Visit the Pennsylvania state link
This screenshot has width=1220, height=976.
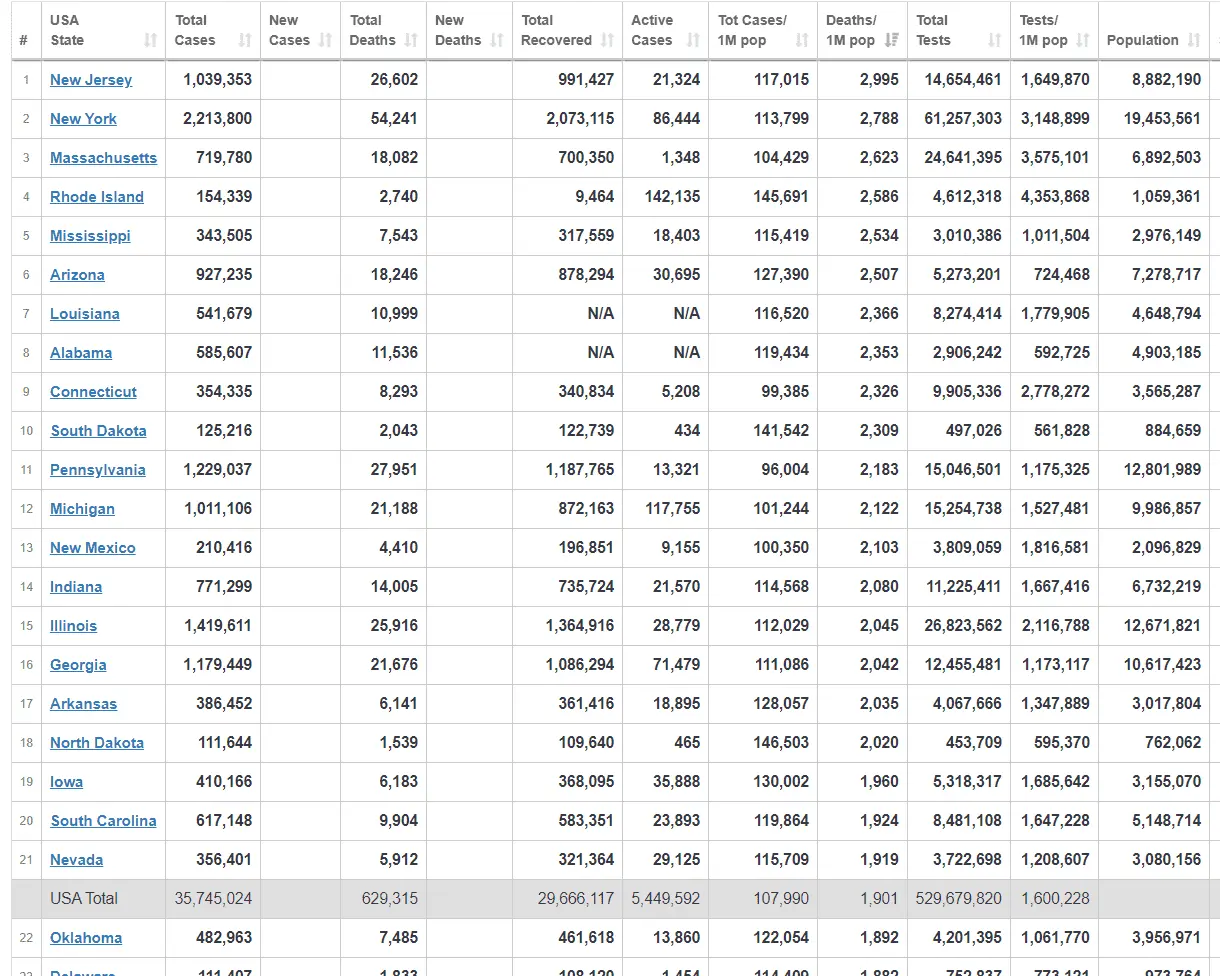coord(98,470)
